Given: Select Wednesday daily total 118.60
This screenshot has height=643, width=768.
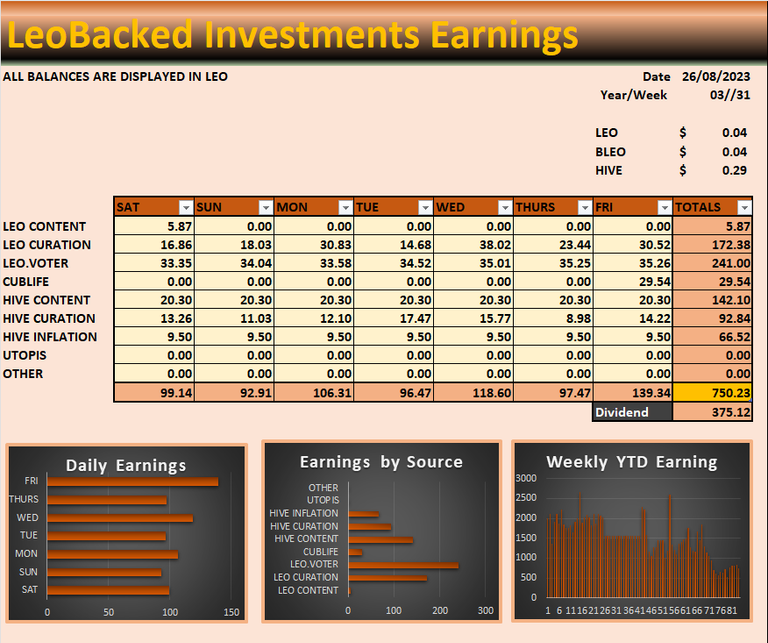Looking at the screenshot, I should click(x=474, y=393).
